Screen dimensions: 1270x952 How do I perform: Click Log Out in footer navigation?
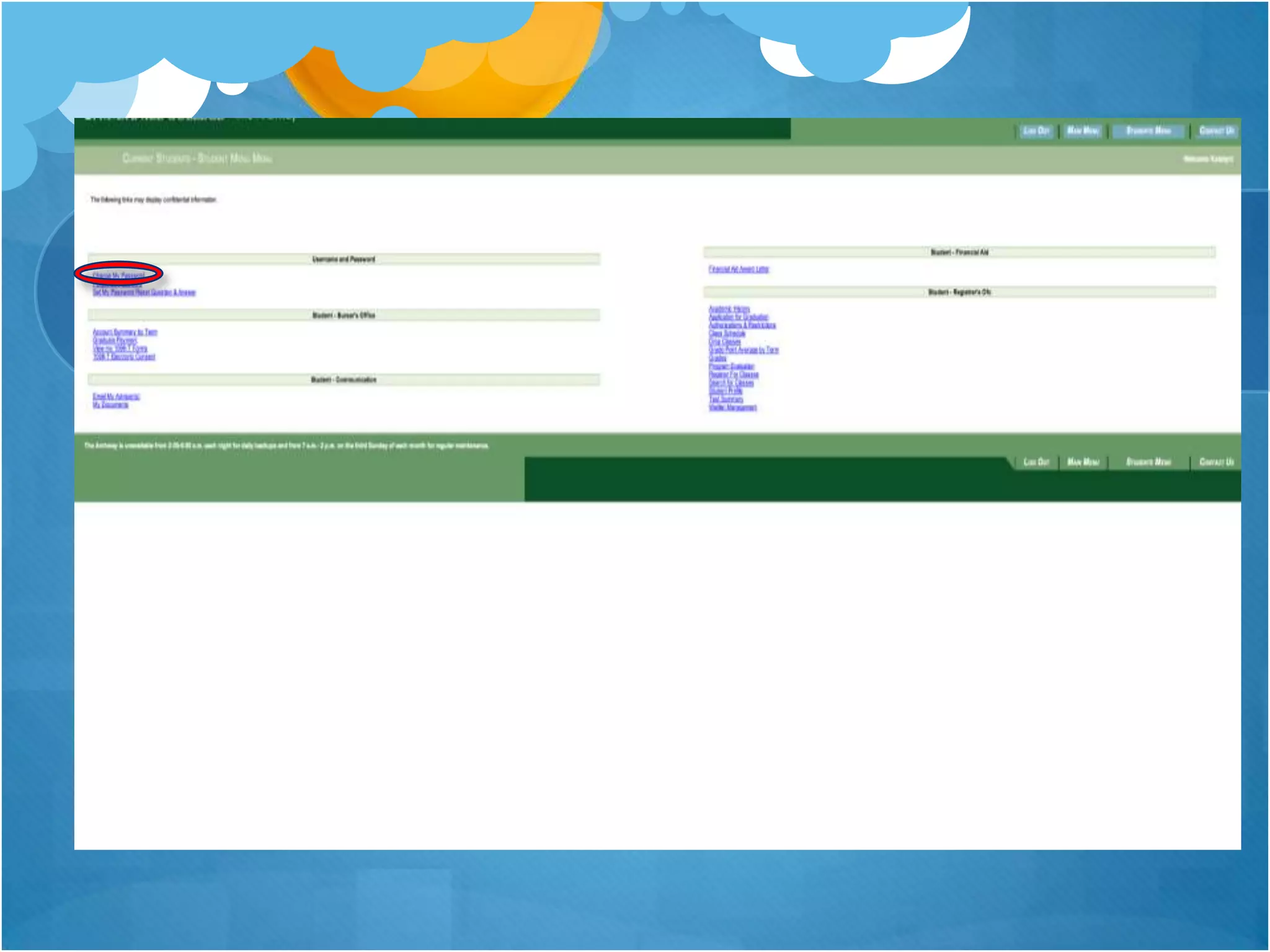pyautogui.click(x=1036, y=462)
